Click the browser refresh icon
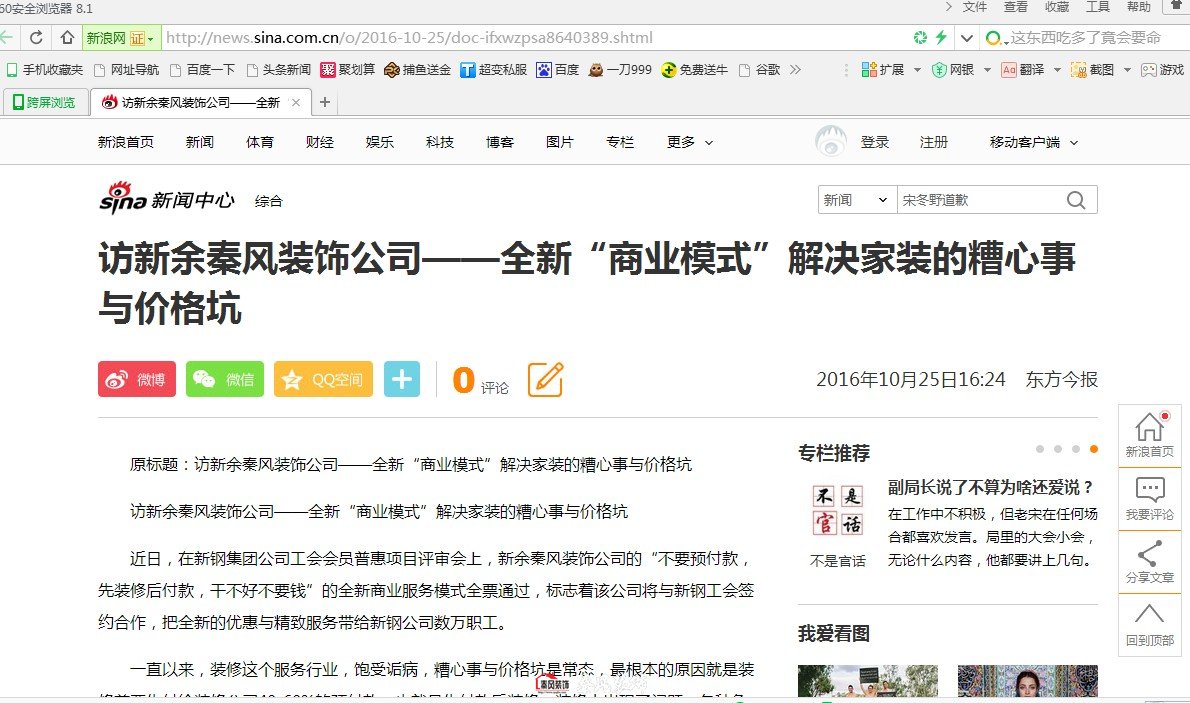The height and width of the screenshot is (703, 1190). (36, 38)
